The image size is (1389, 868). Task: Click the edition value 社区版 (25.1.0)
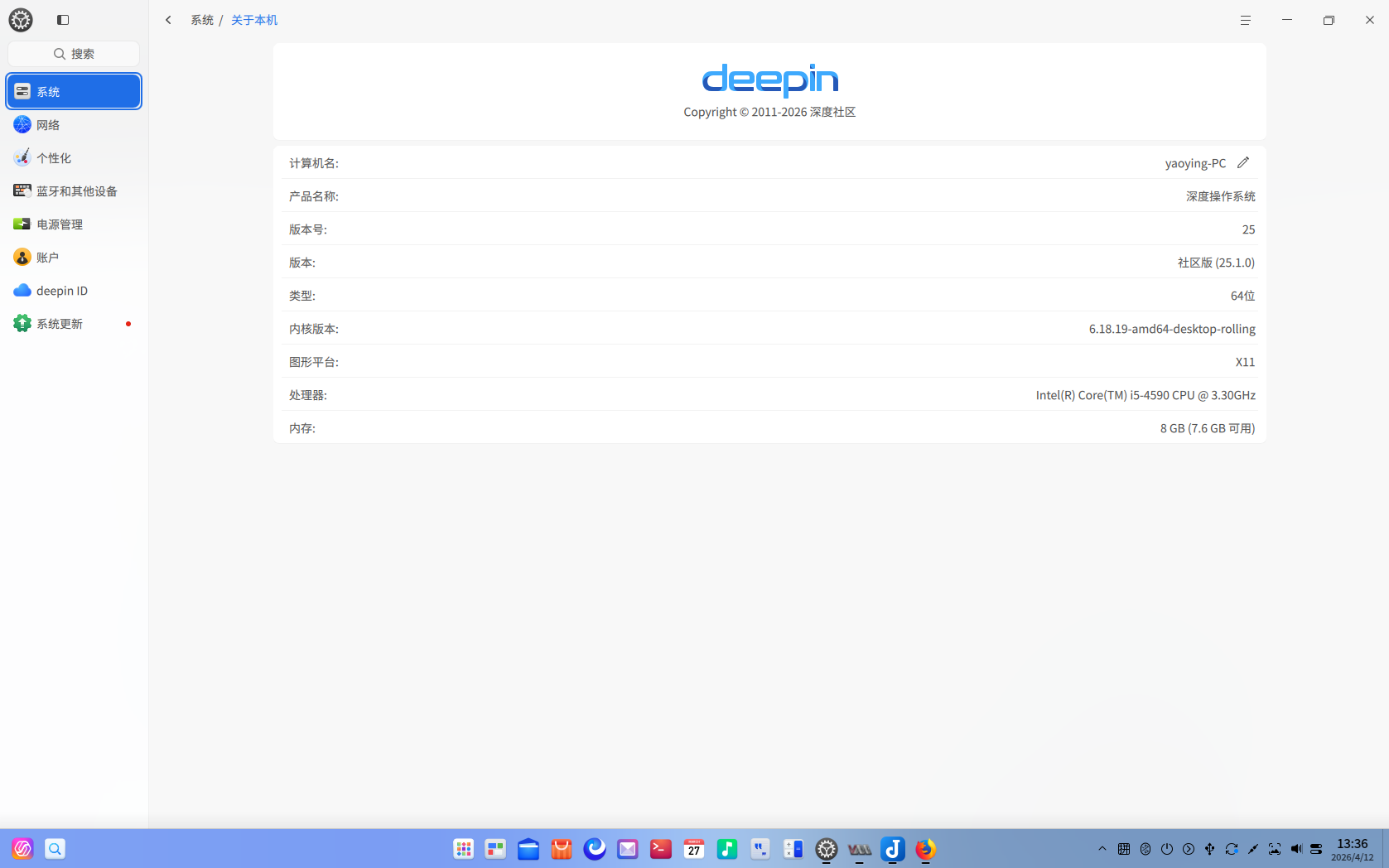click(1216, 263)
